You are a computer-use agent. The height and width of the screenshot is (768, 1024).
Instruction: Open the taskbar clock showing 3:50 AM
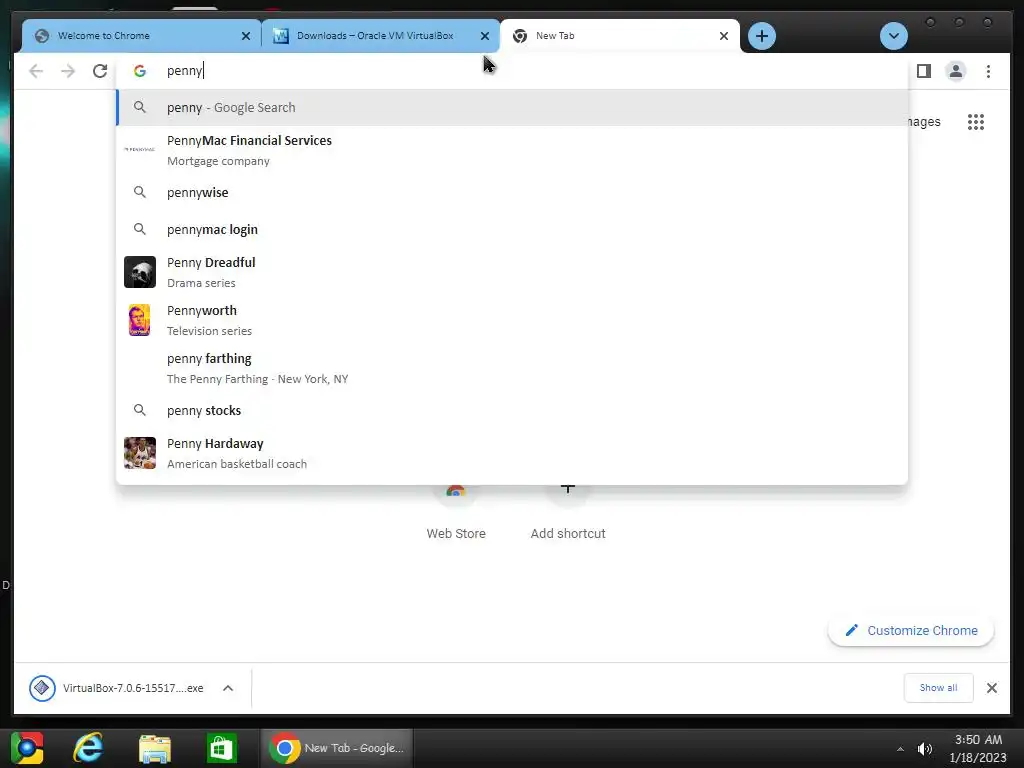978,748
